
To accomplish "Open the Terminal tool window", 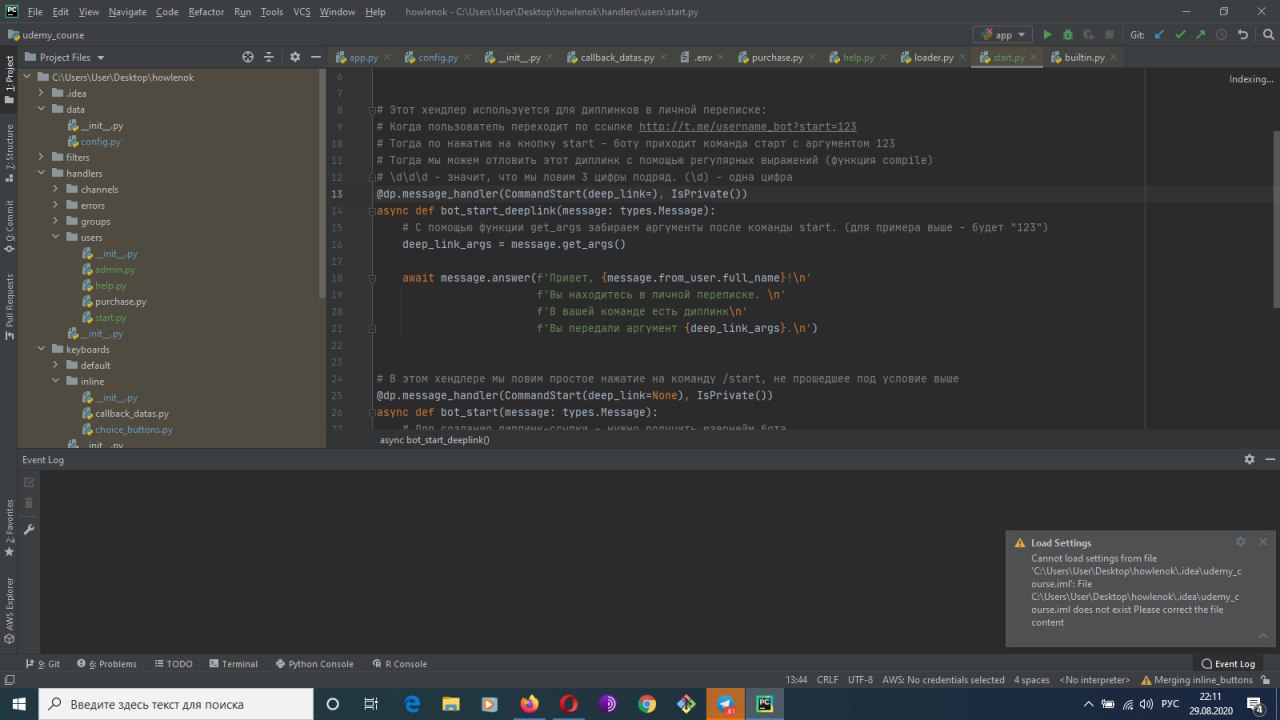I will [233, 664].
